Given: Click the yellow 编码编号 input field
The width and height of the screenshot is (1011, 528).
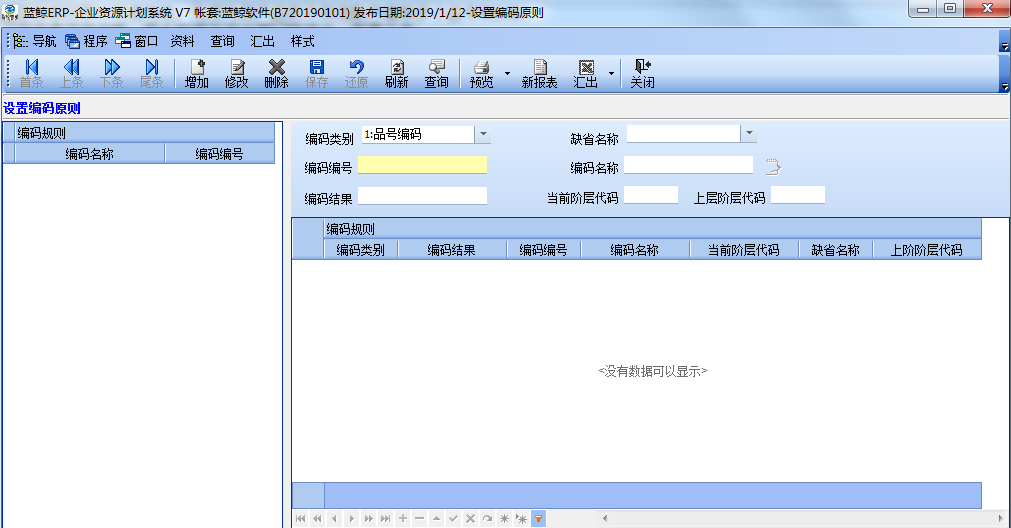Looking at the screenshot, I should pyautogui.click(x=422, y=165).
